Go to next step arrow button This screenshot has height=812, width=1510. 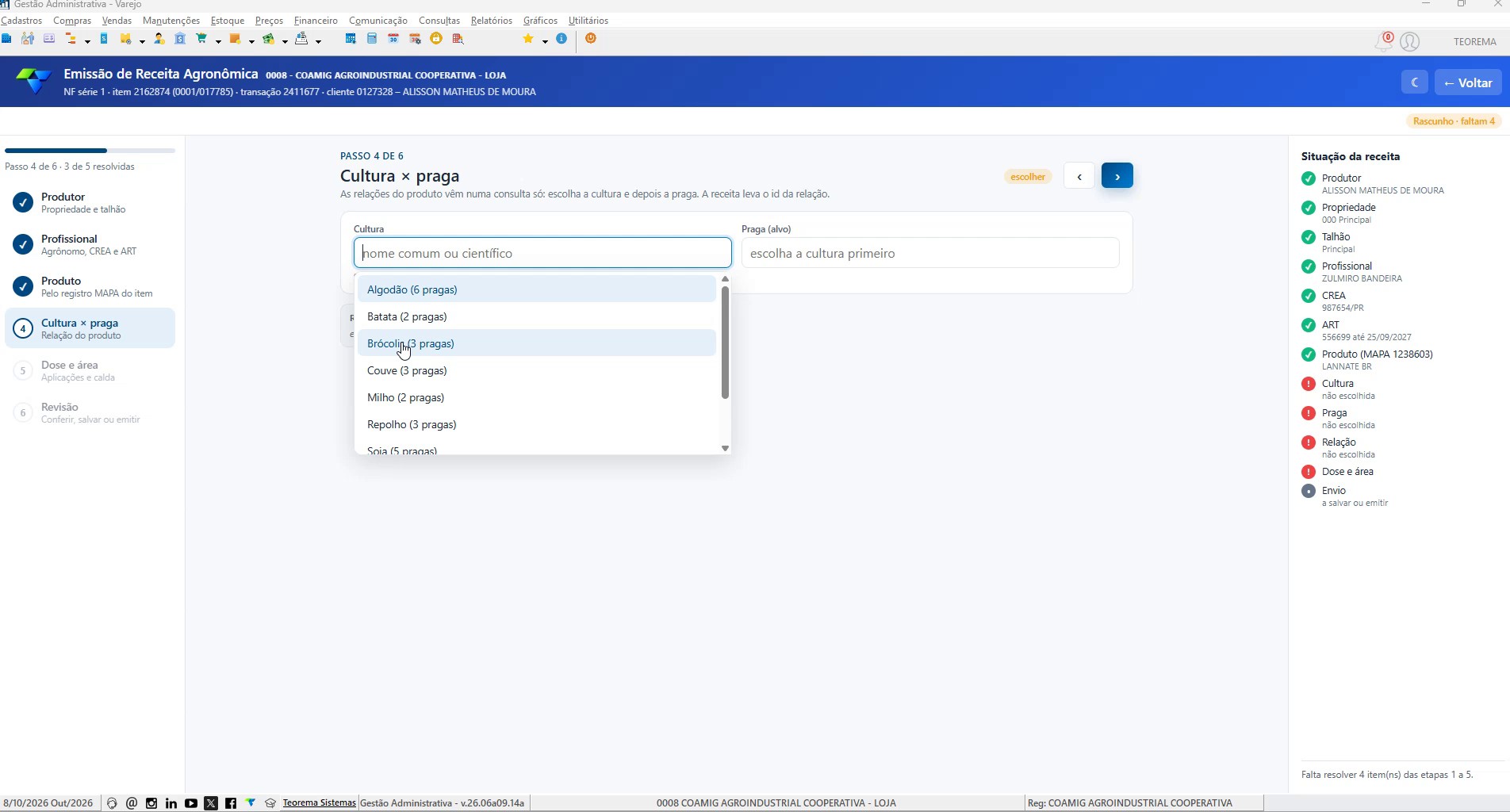(1117, 176)
